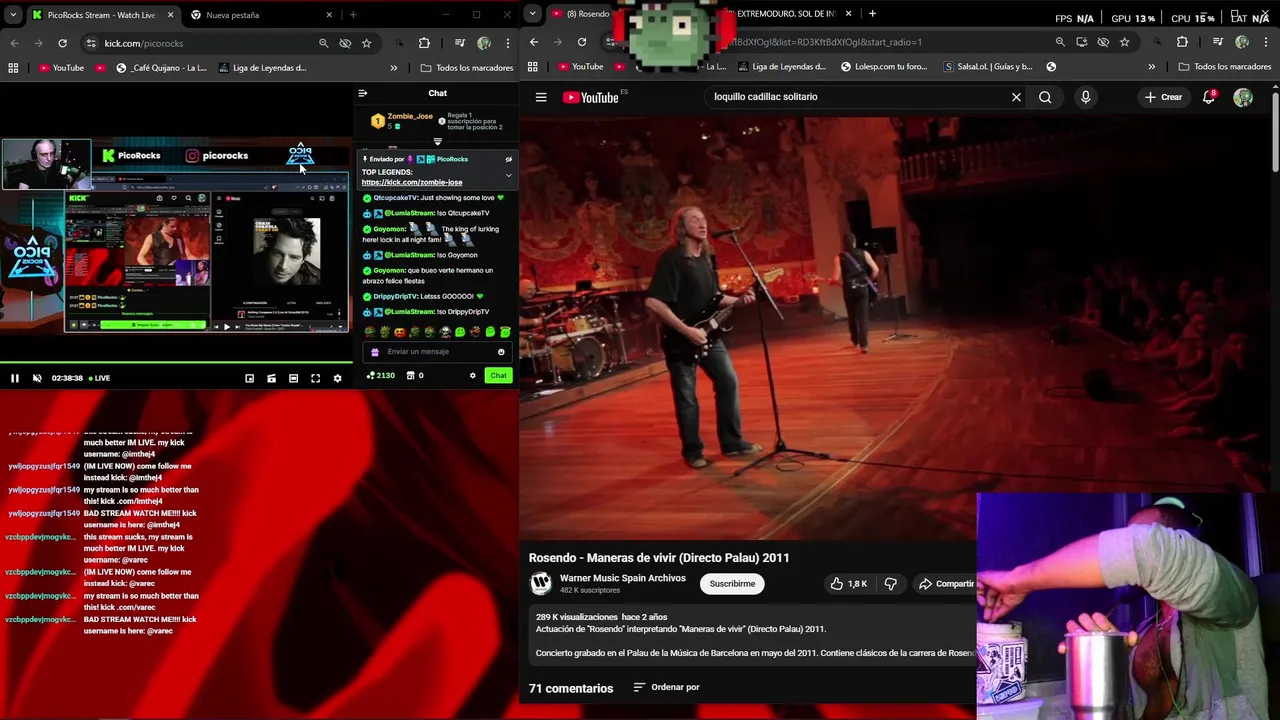The image size is (1280, 720).
Task: Go back in YouTube window
Action: click(534, 42)
